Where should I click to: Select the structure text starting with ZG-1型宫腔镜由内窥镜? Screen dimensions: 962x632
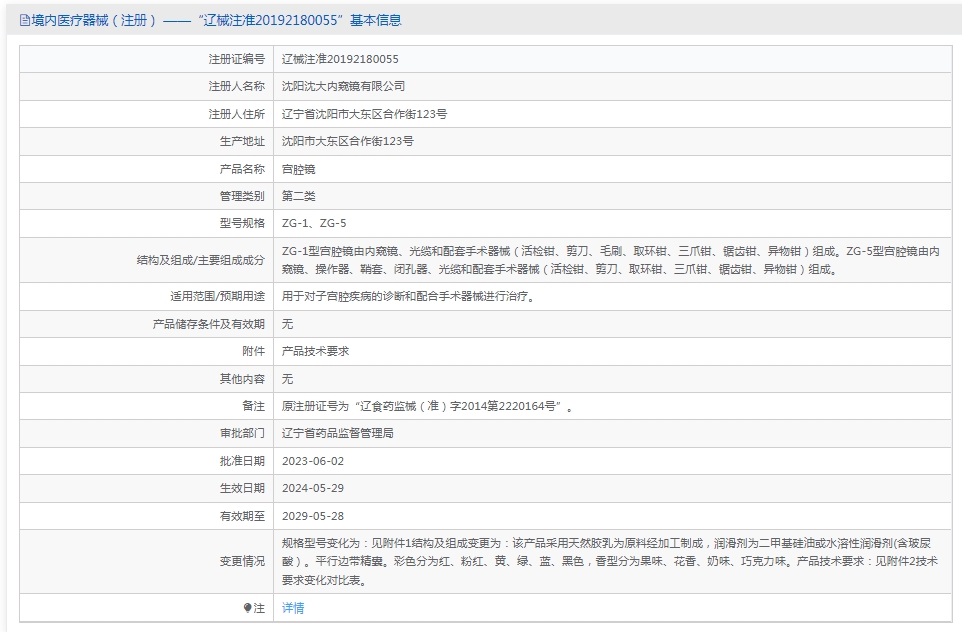pyautogui.click(x=610, y=260)
